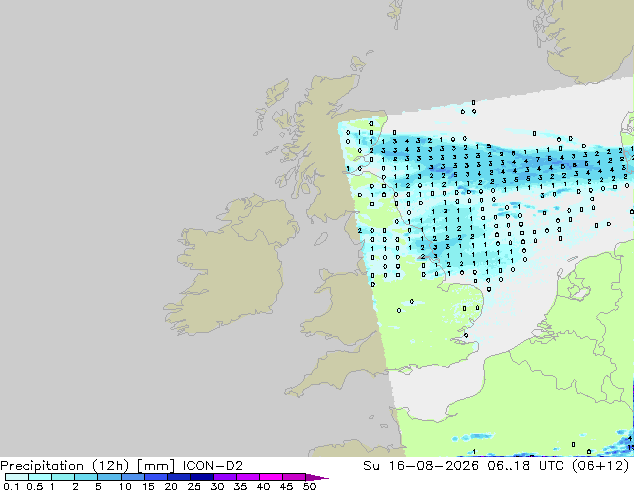The height and width of the screenshot is (490, 634).
Task: Click the '(06+12)' forecast offset text
Action: tap(600, 466)
